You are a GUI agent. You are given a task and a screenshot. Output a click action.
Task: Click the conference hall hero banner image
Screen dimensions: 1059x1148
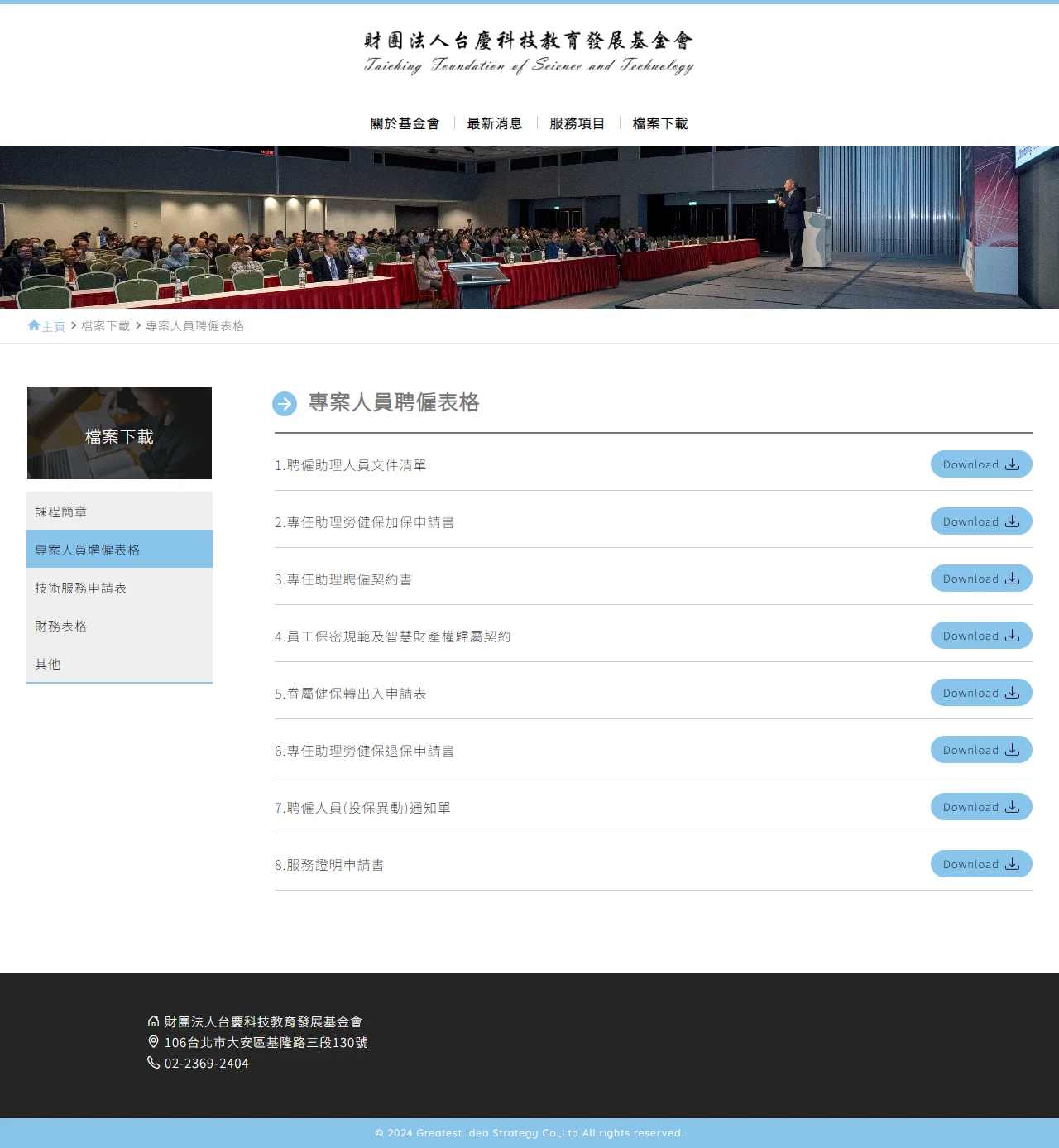click(x=529, y=228)
